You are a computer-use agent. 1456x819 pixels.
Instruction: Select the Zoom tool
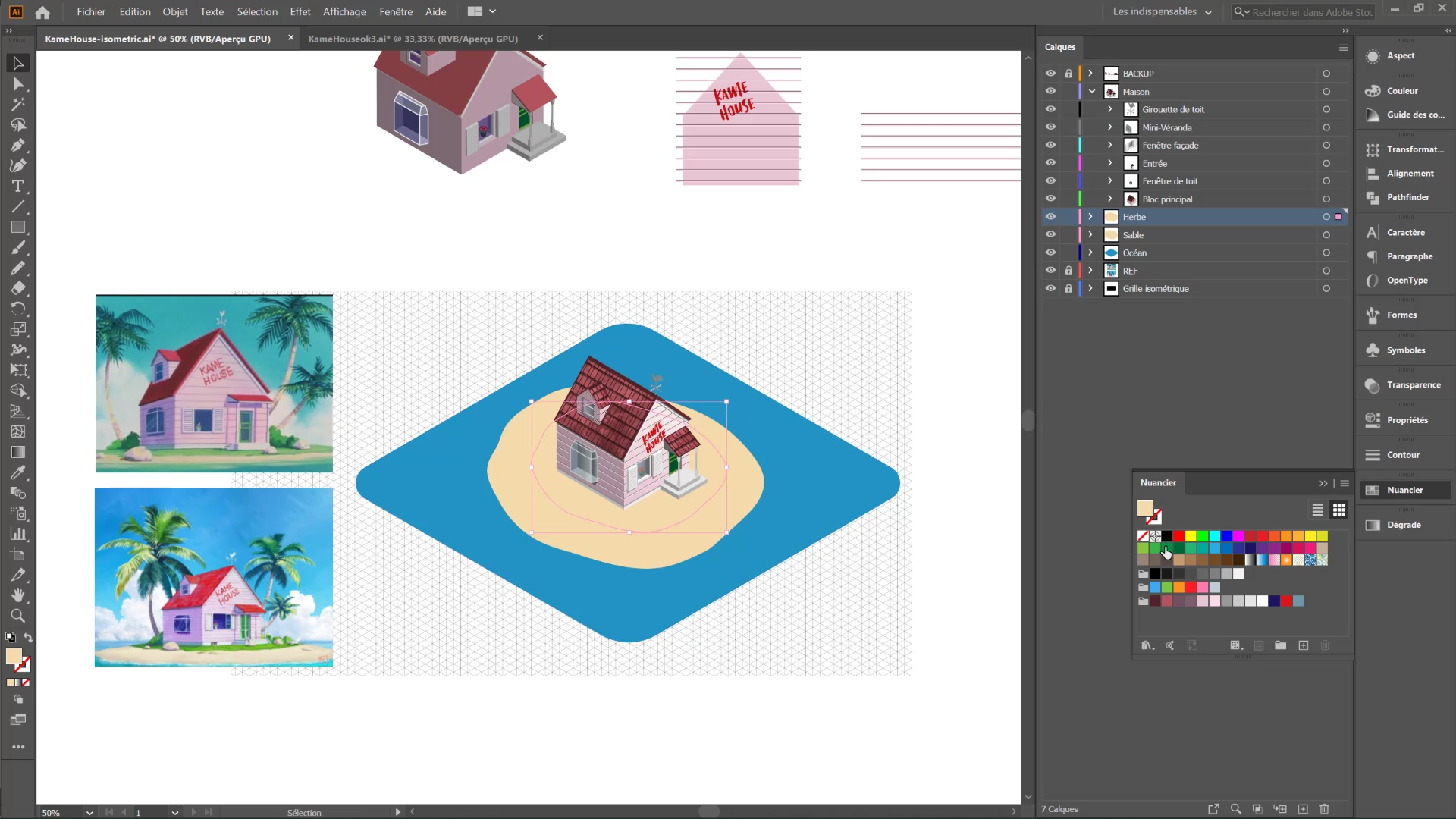pyautogui.click(x=18, y=617)
